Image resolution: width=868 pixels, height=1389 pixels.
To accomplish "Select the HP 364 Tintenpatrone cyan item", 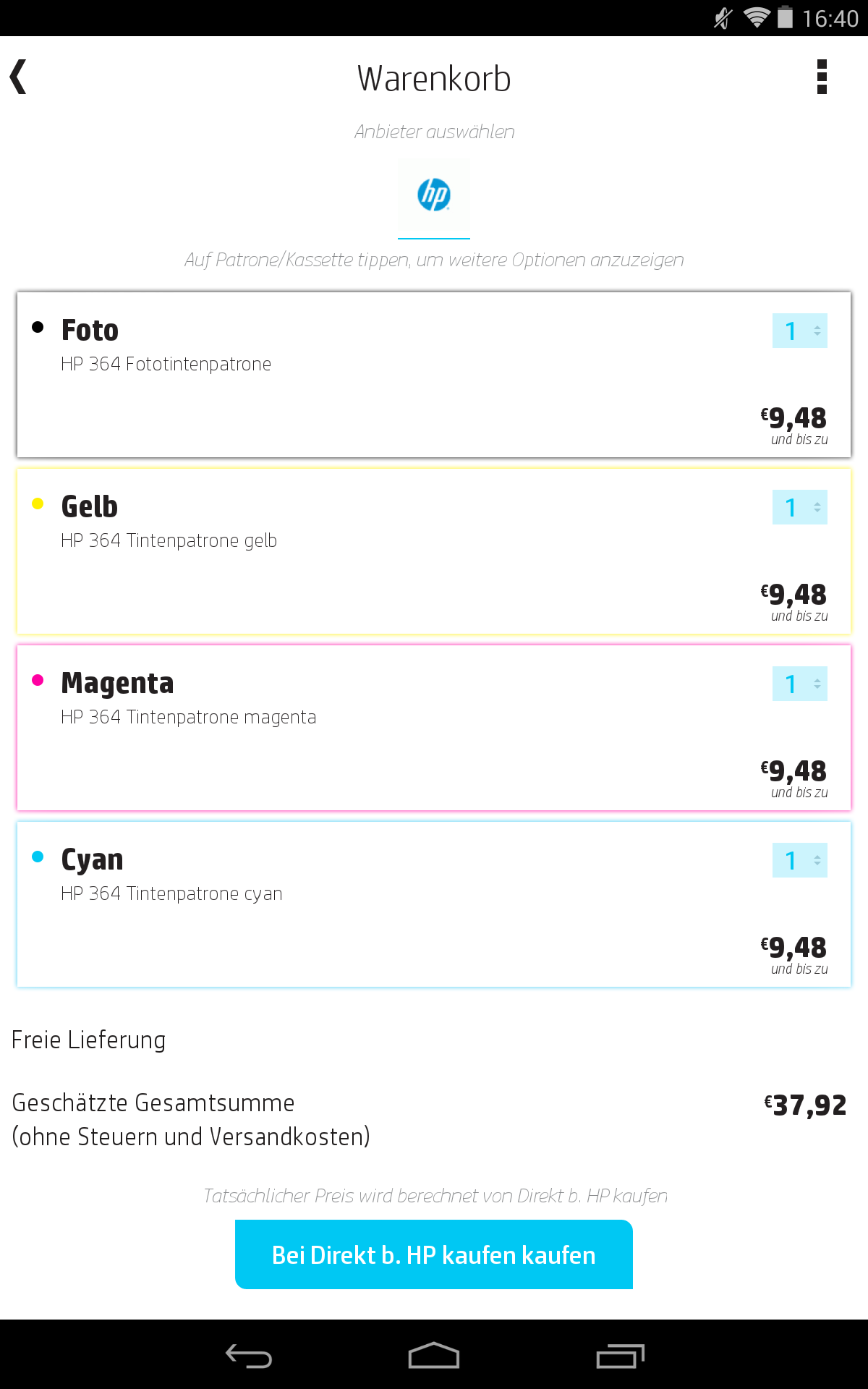I will 172,893.
